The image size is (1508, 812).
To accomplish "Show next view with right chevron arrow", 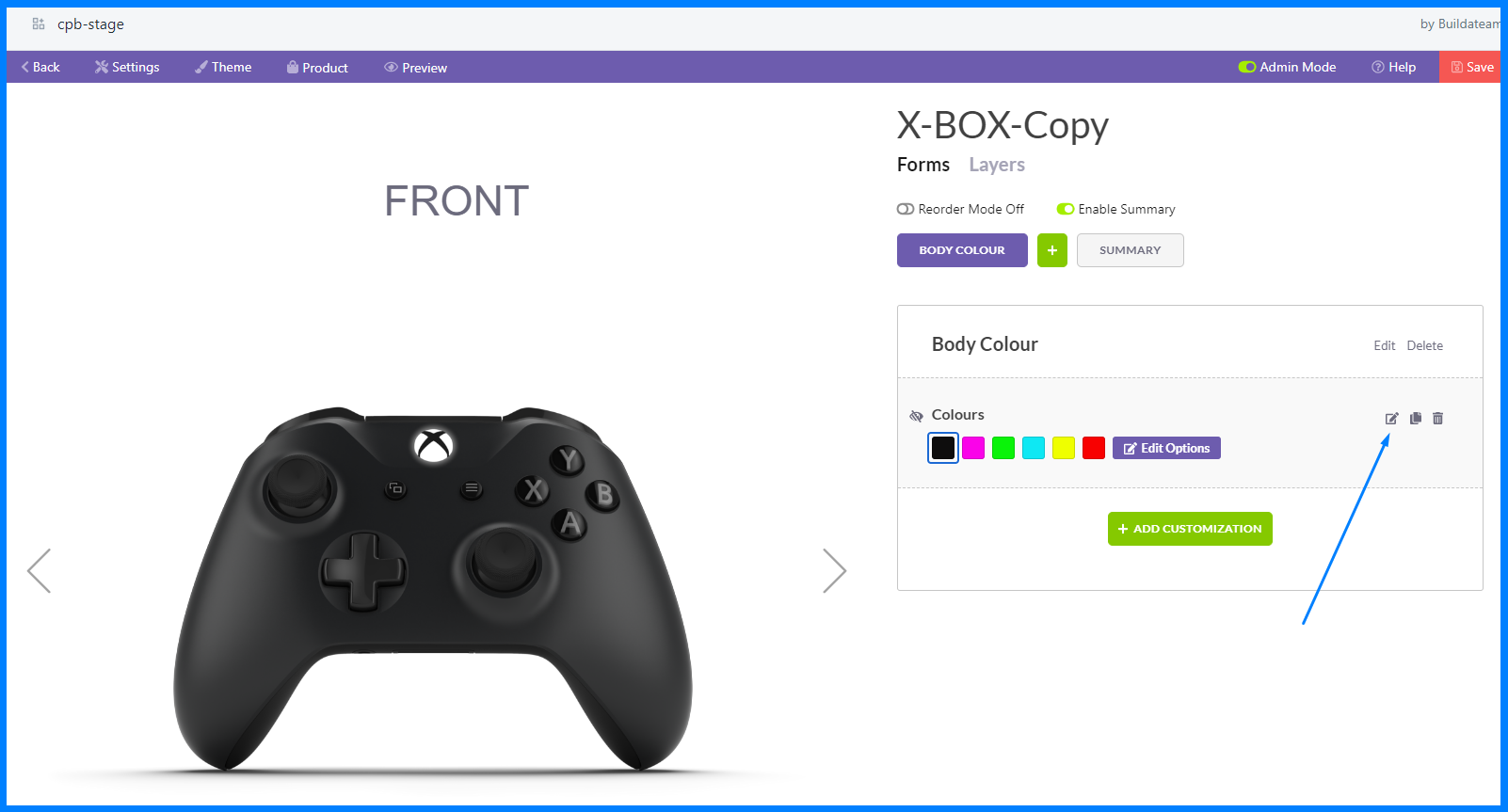I will coord(835,571).
